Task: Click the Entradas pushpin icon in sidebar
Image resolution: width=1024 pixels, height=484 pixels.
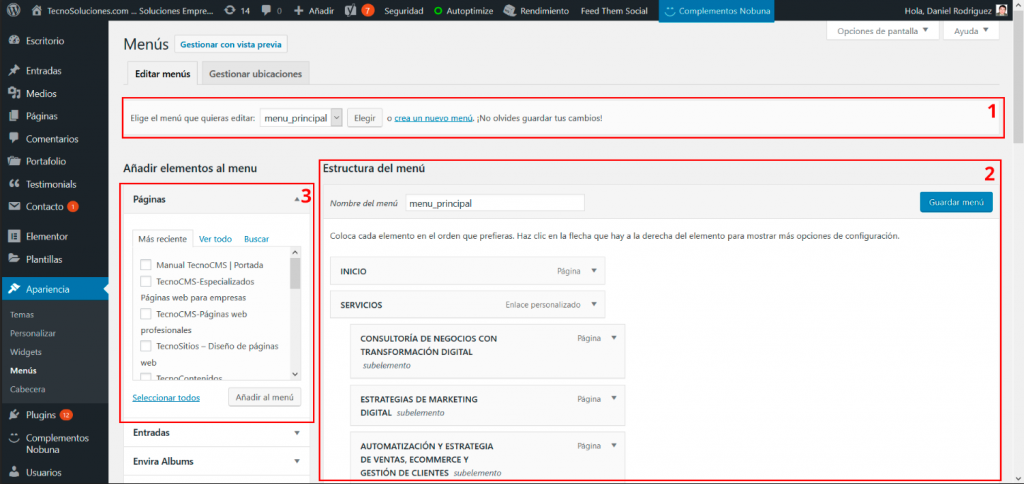Action: pyautogui.click(x=14, y=71)
